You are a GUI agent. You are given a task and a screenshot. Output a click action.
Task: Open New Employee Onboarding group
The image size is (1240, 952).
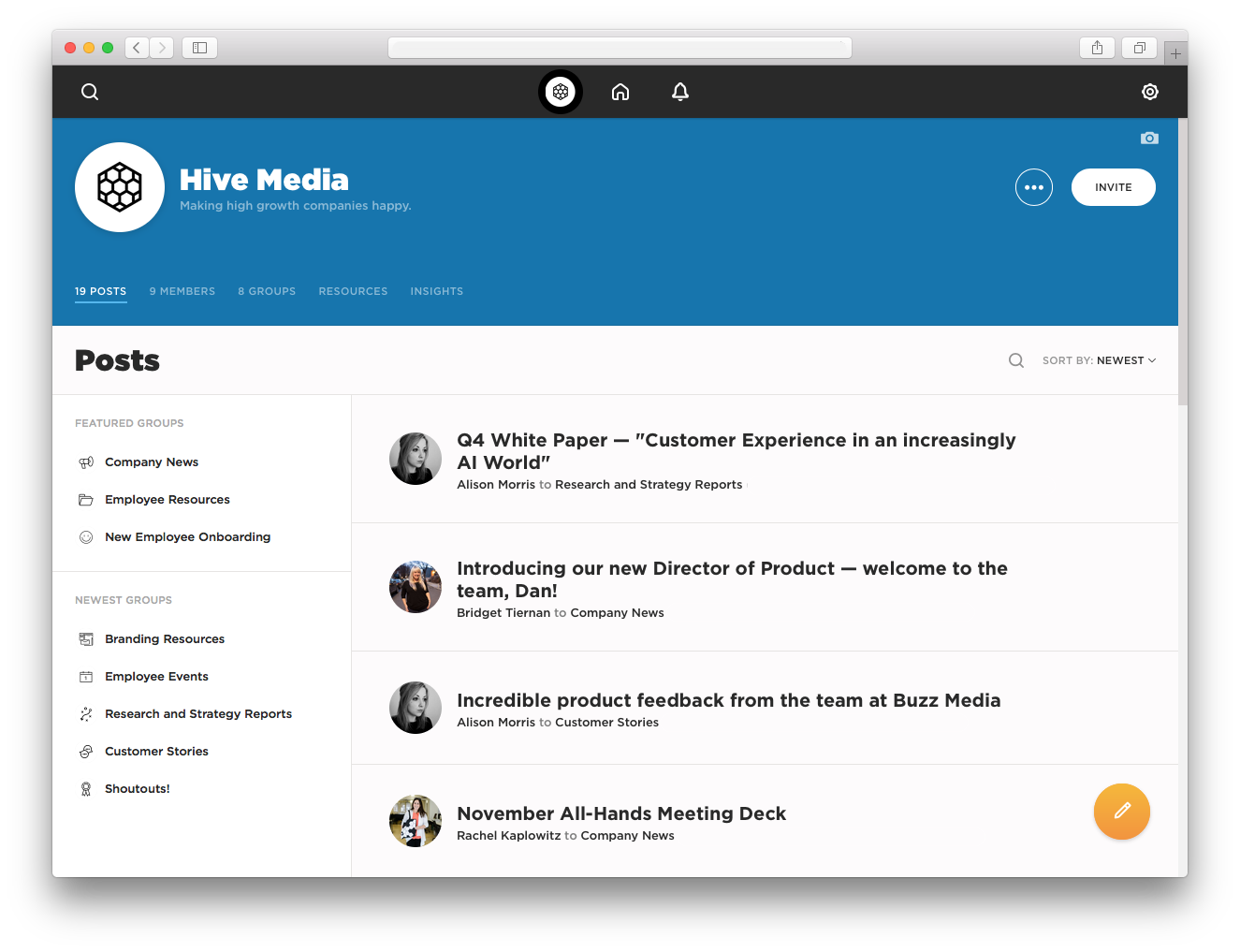tap(188, 537)
